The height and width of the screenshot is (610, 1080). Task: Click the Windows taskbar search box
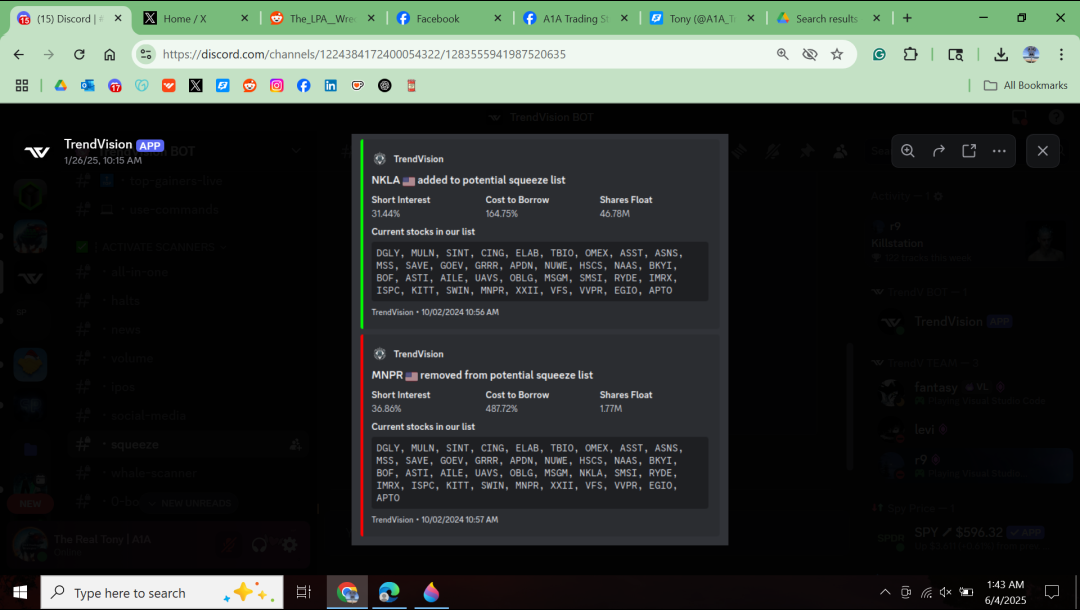pos(162,592)
